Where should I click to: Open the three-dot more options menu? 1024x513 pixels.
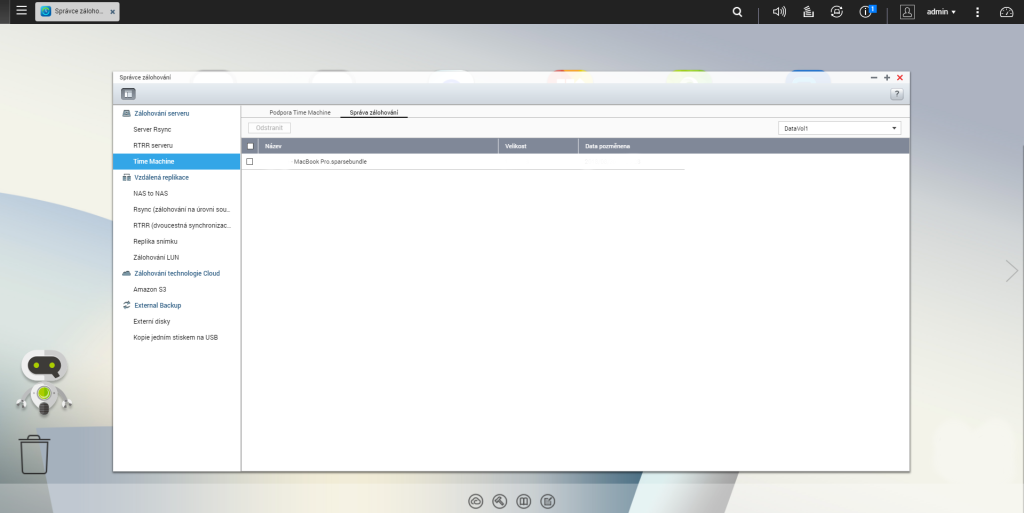coord(978,12)
